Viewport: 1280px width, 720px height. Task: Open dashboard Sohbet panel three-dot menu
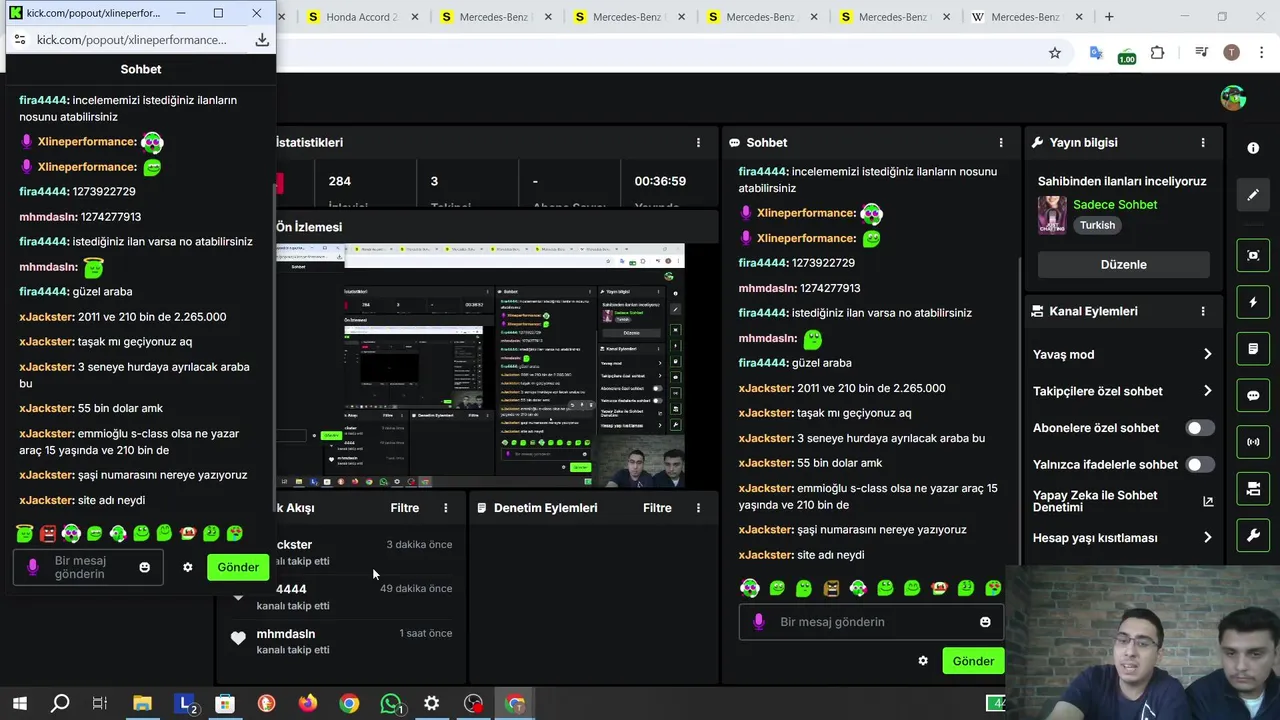coord(1001,143)
